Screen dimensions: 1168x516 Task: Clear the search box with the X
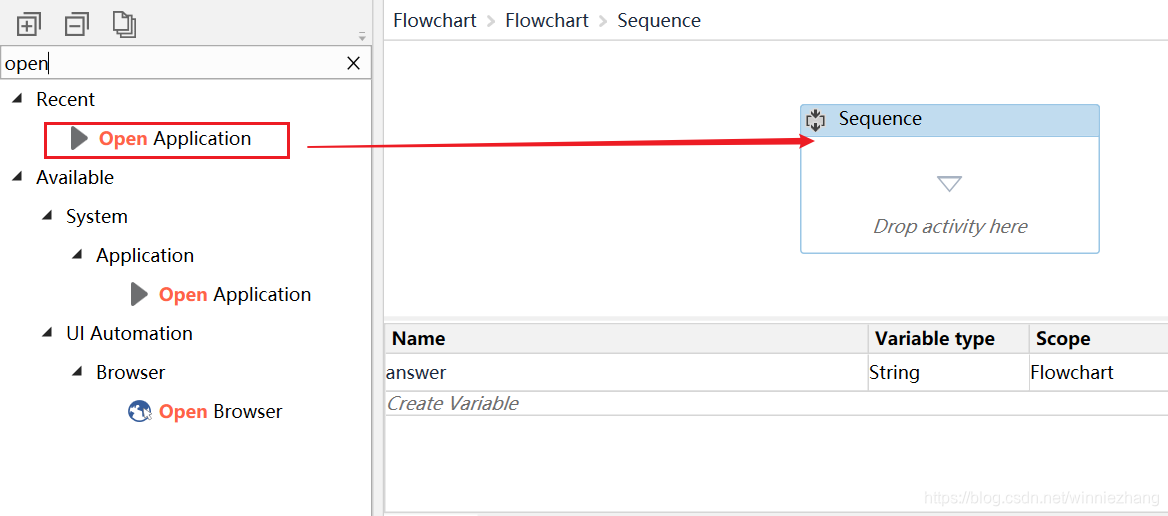354,63
